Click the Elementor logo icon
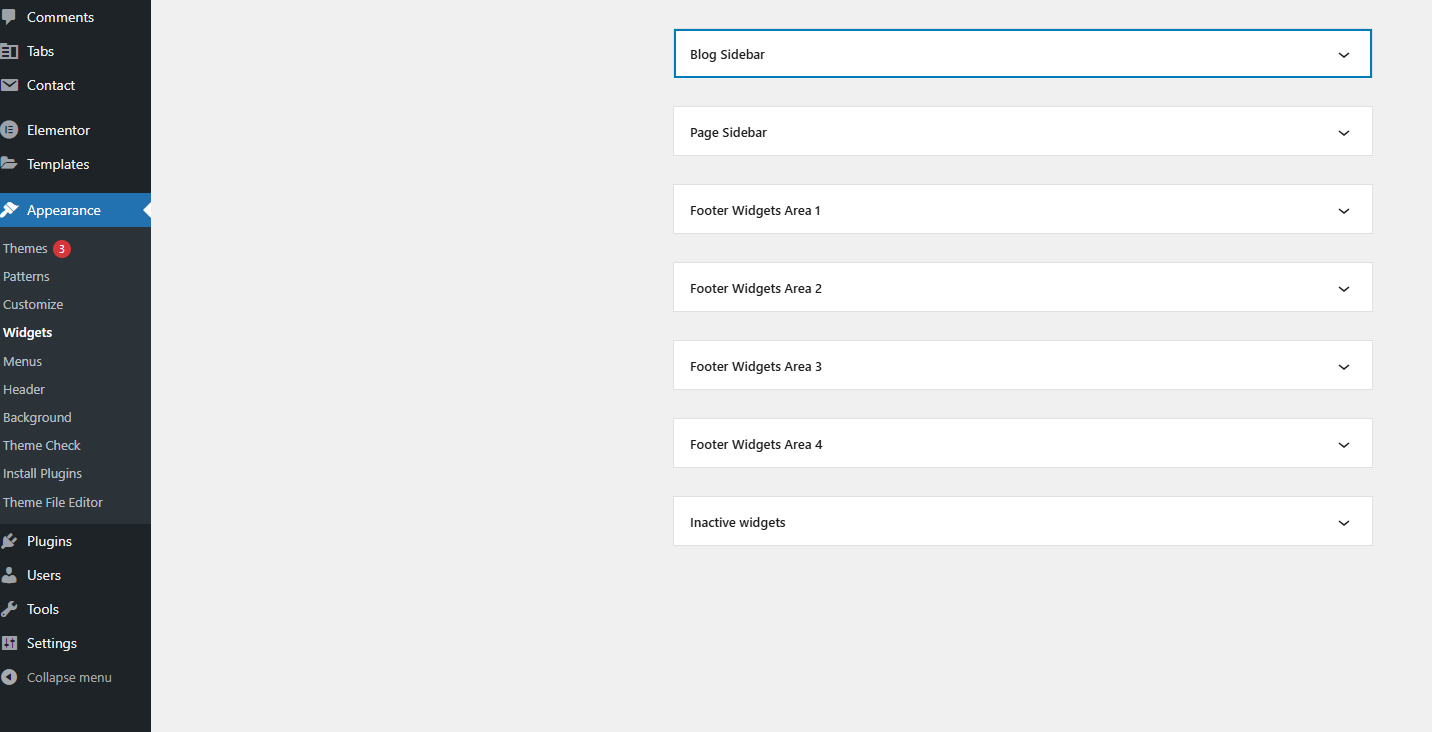 pos(9,130)
